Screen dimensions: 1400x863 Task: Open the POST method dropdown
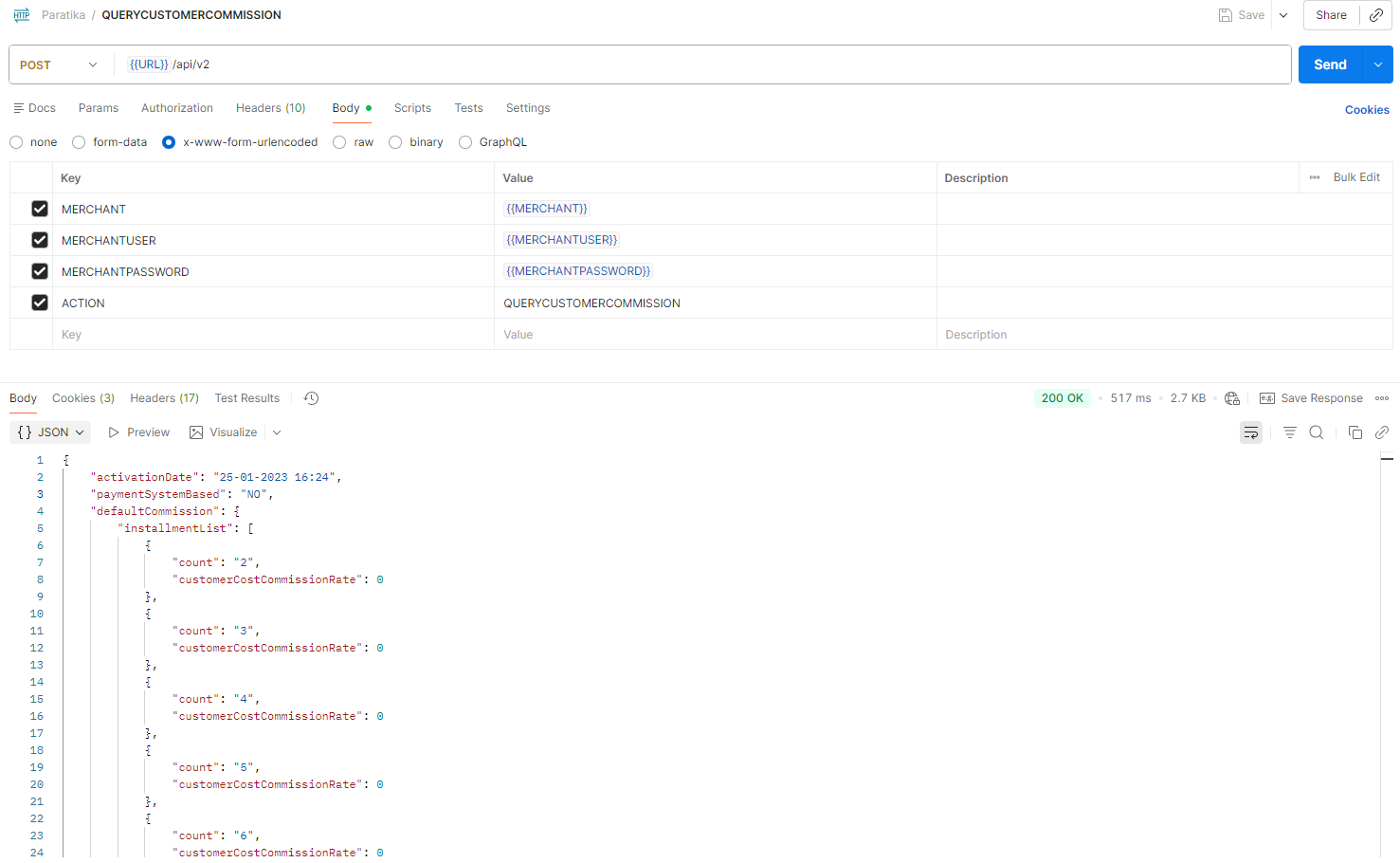(59, 64)
